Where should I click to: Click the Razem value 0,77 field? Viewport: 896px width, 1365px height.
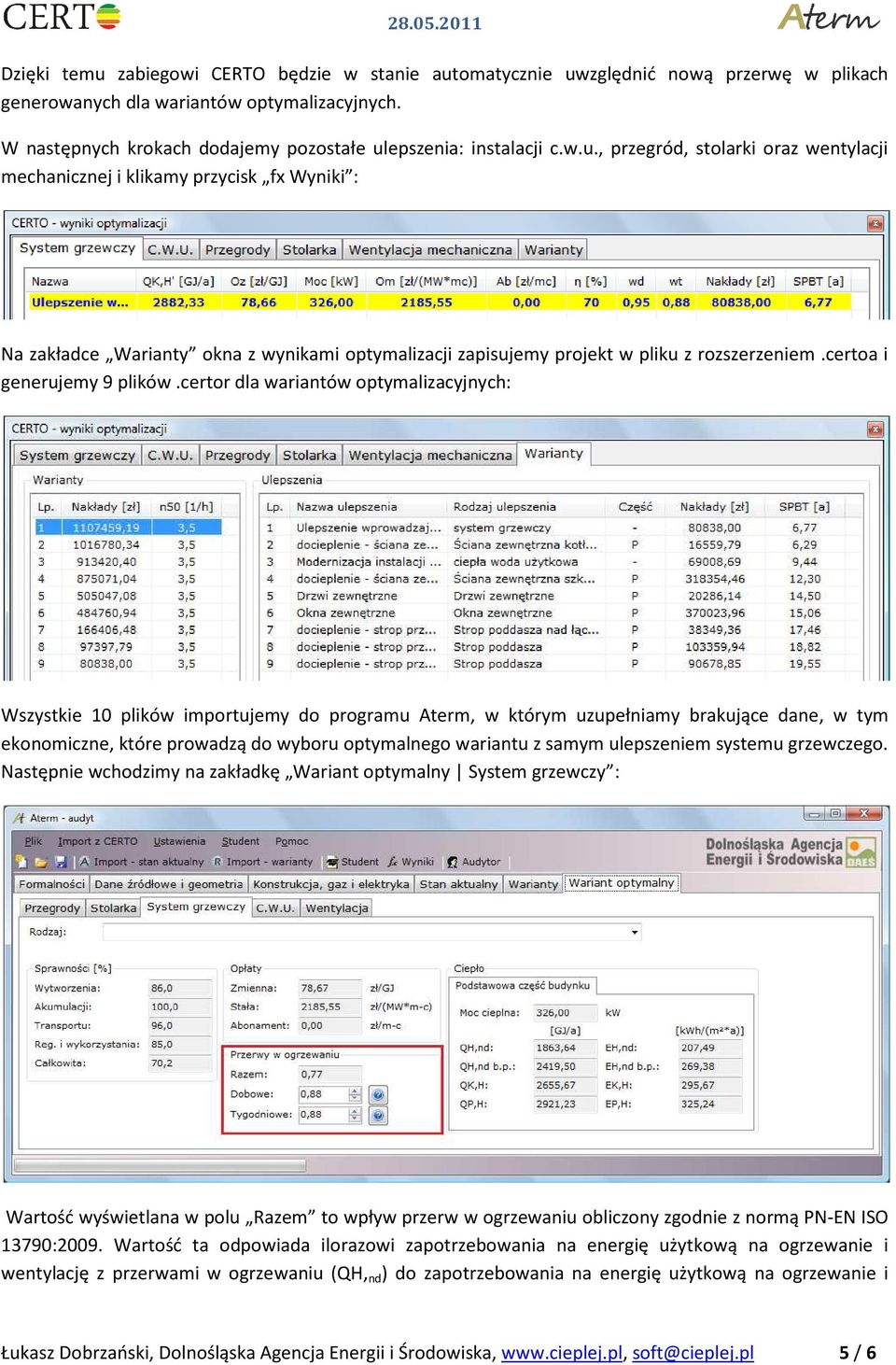point(329,1075)
